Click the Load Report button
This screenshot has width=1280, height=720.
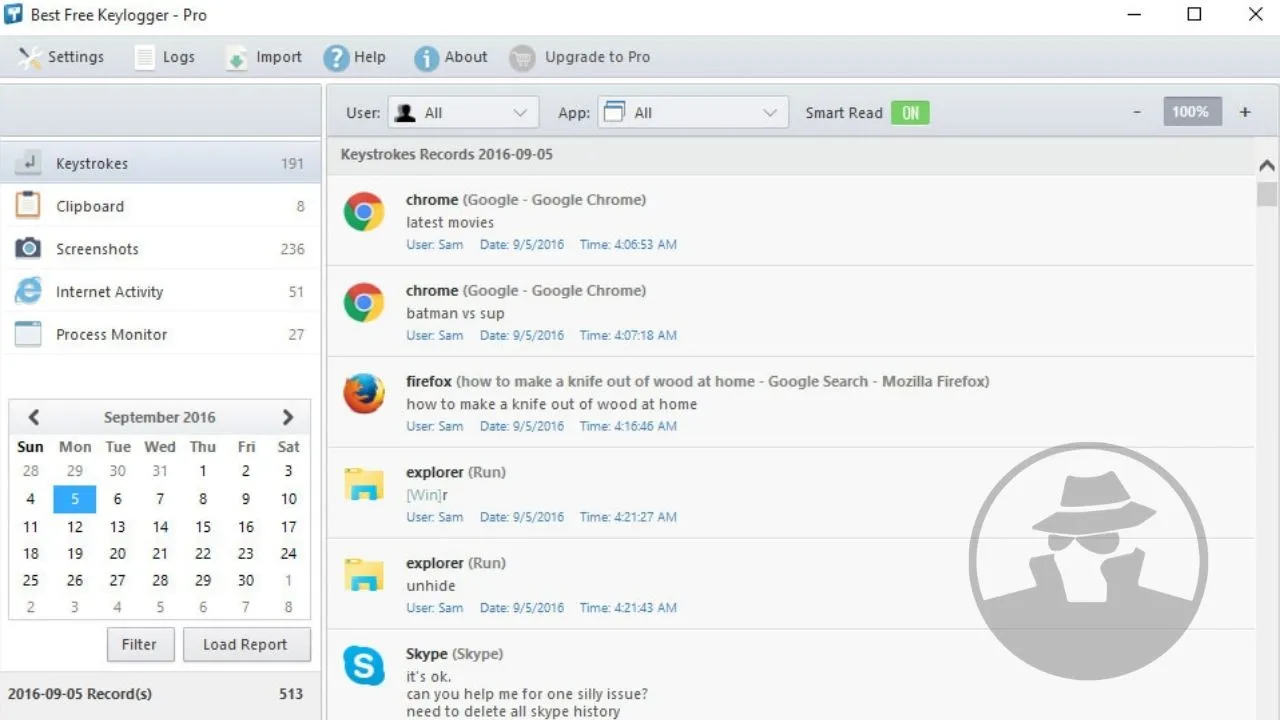point(246,645)
